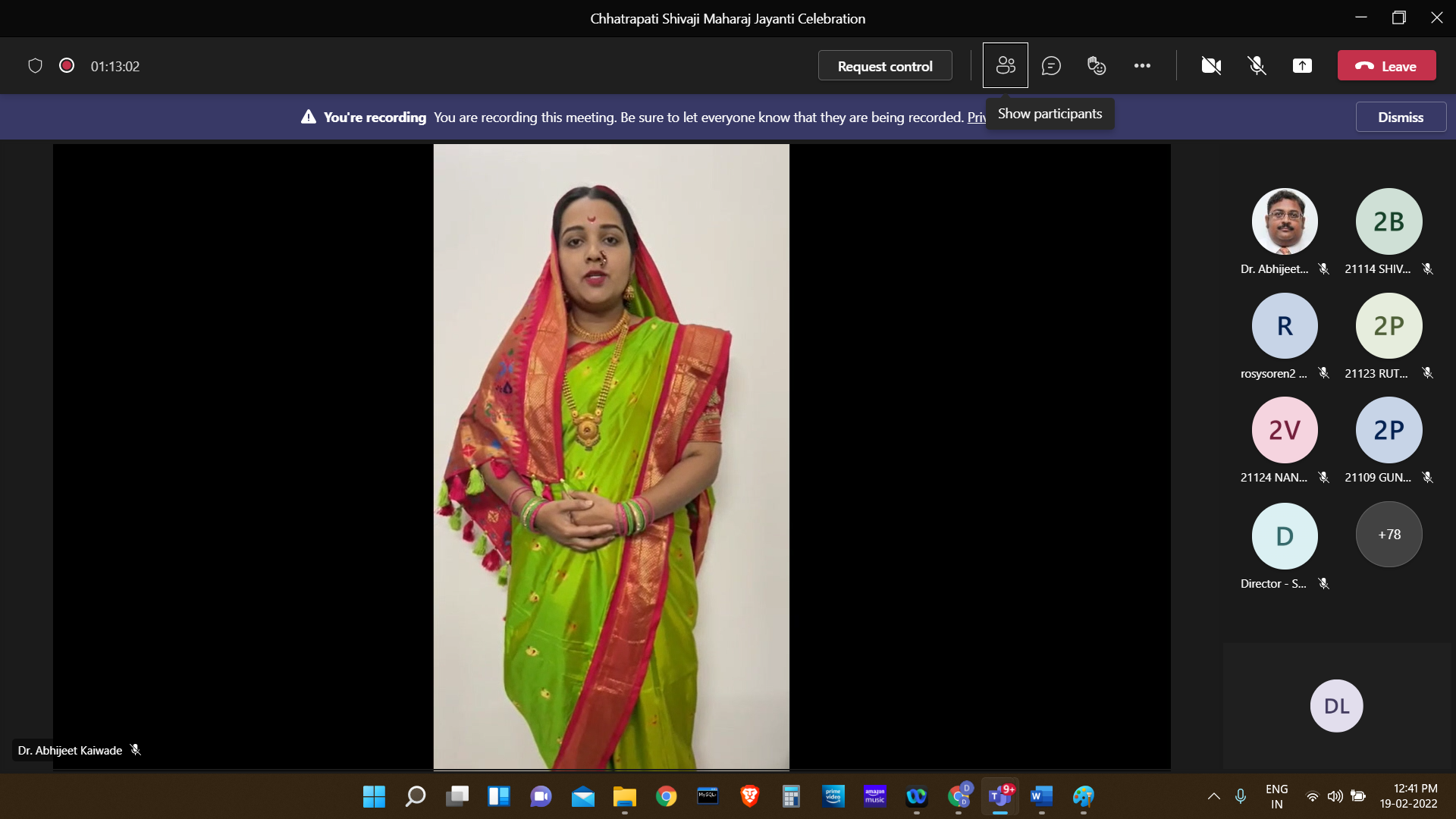The height and width of the screenshot is (819, 1456).
Task: Select the D avatar for Director
Action: point(1285,535)
